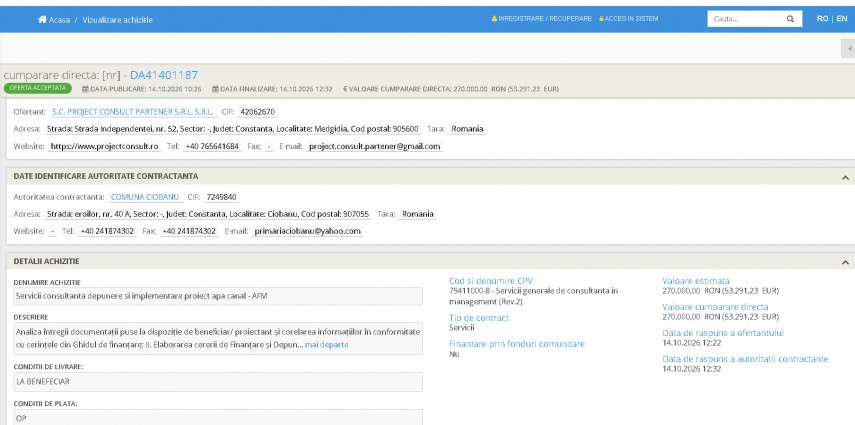Collapse the DETALII ACHIZITIE section
Viewport: 855px width, 425px height.
845,262
